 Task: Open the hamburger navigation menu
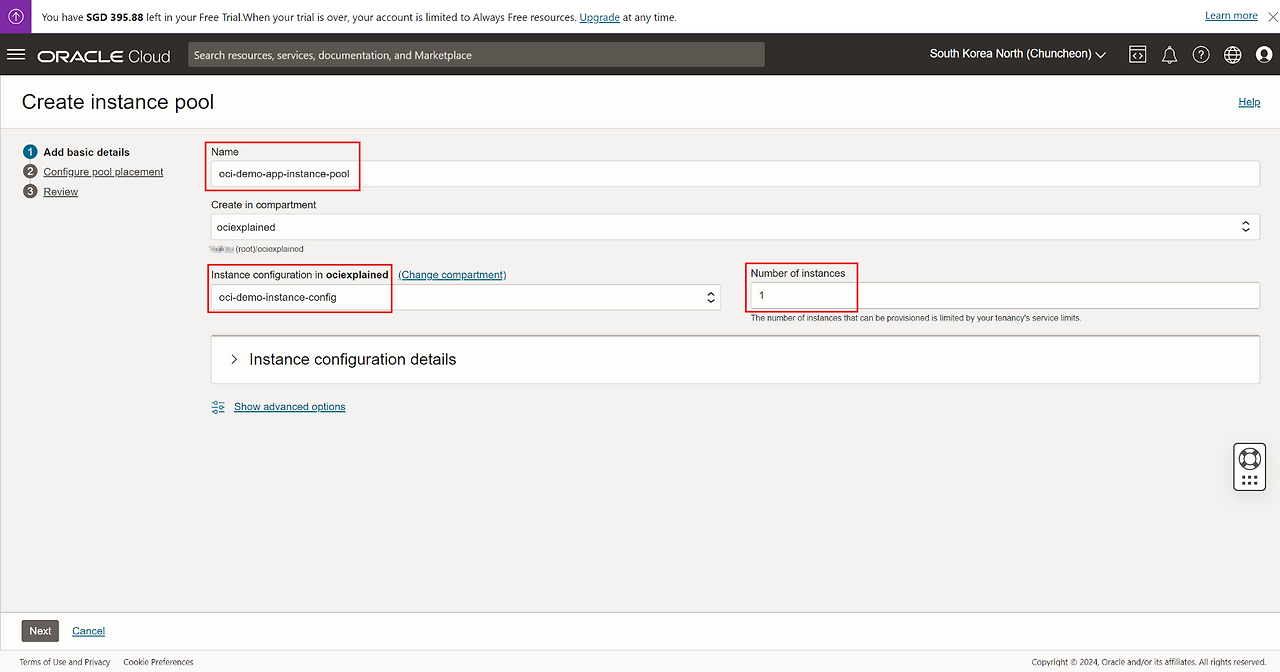coord(16,55)
